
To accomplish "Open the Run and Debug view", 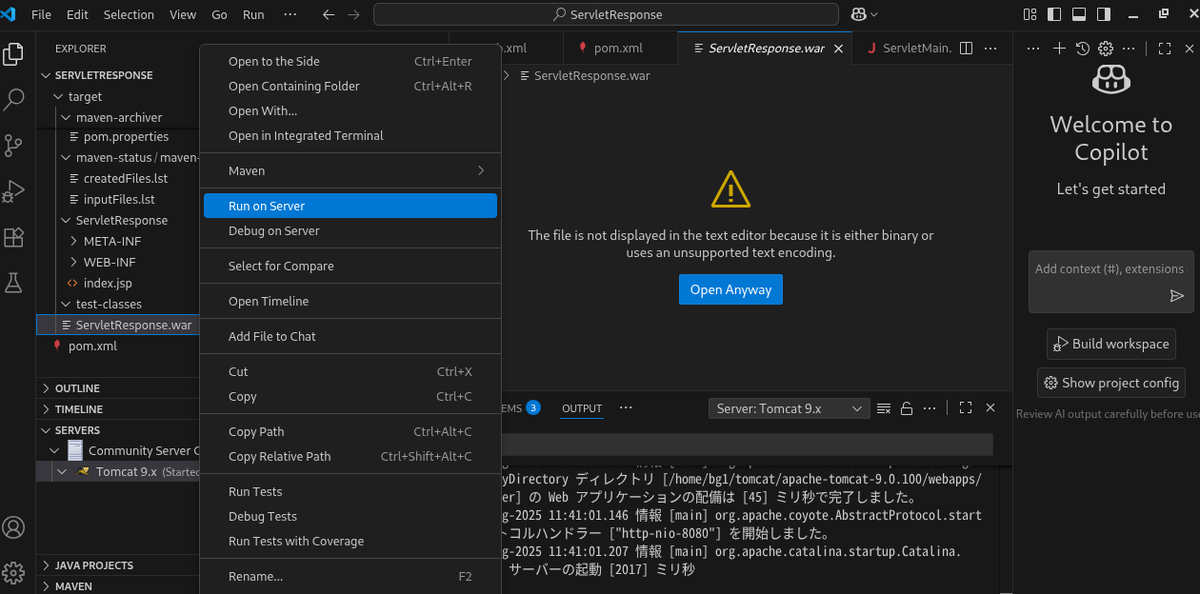I will 14,191.
